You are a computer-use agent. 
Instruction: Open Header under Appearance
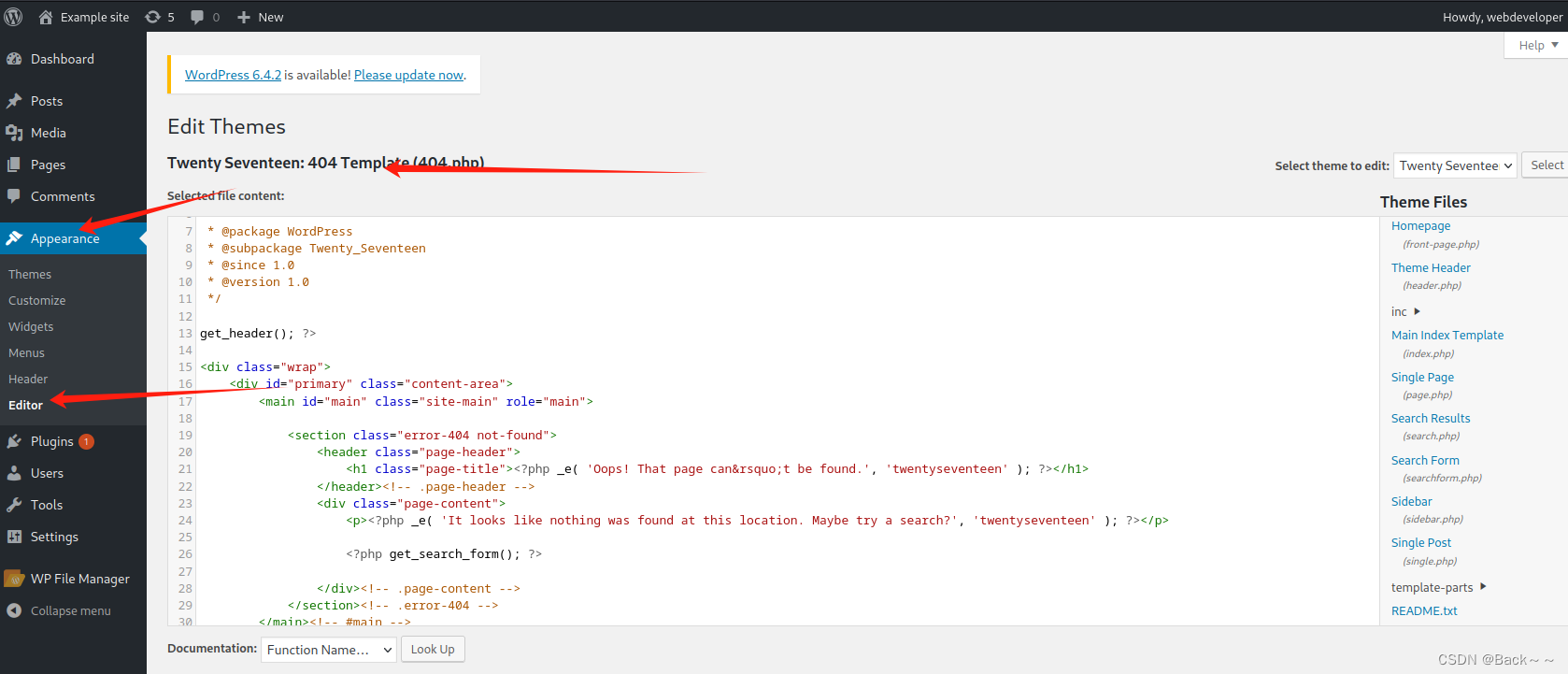pos(28,379)
